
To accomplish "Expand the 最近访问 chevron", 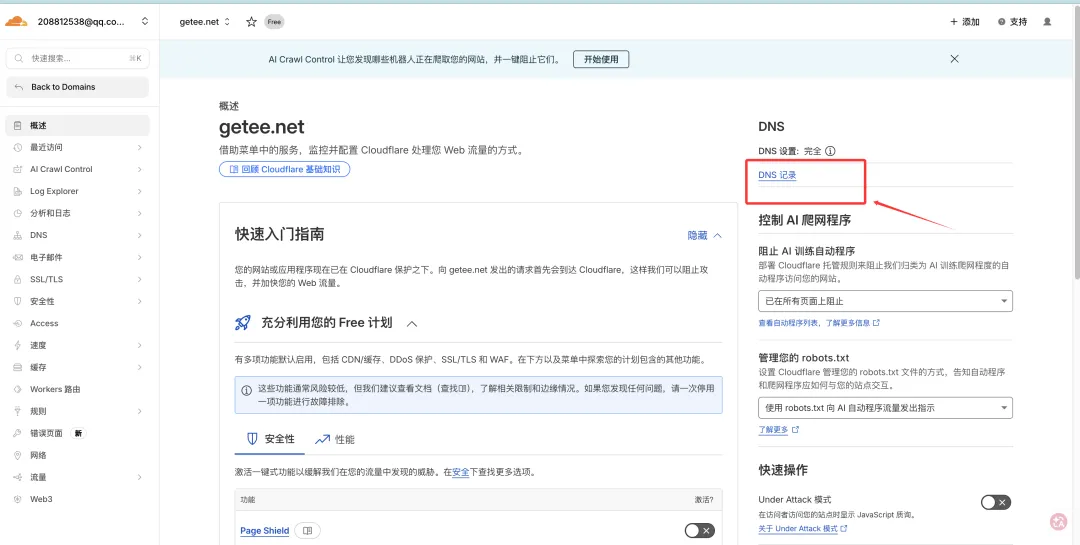I will tap(139, 147).
